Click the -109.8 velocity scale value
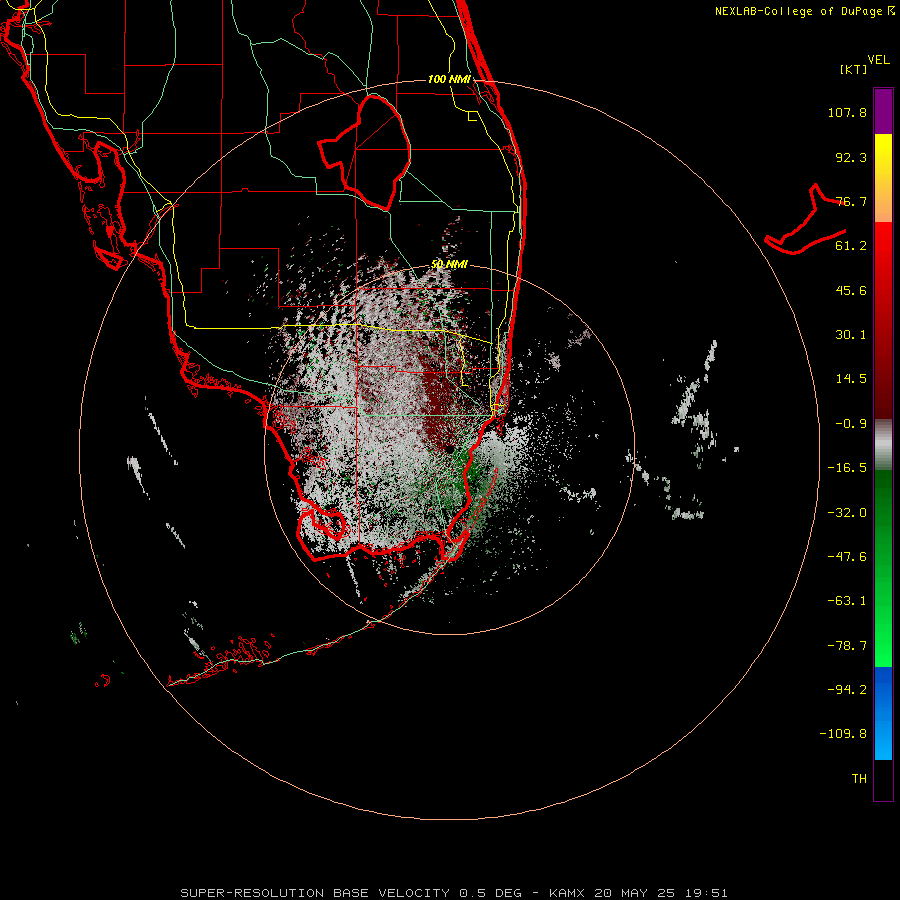 point(843,734)
